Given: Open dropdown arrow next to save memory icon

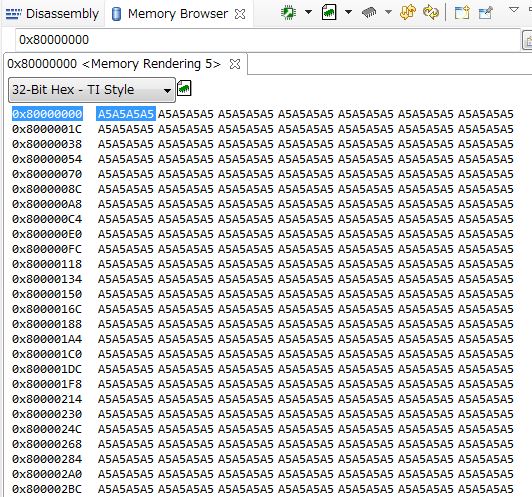Looking at the screenshot, I should tap(348, 12).
